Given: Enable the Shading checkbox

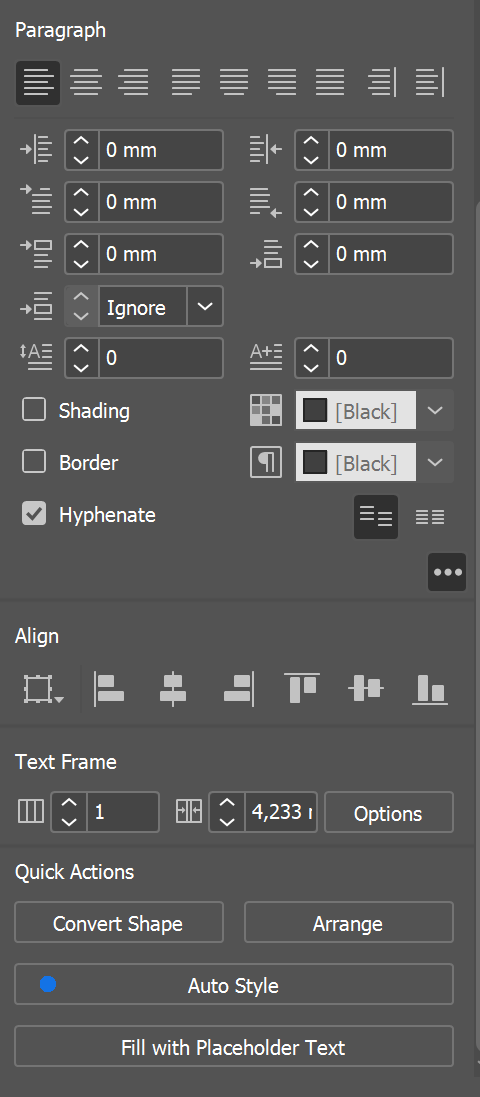Looking at the screenshot, I should tap(34, 410).
